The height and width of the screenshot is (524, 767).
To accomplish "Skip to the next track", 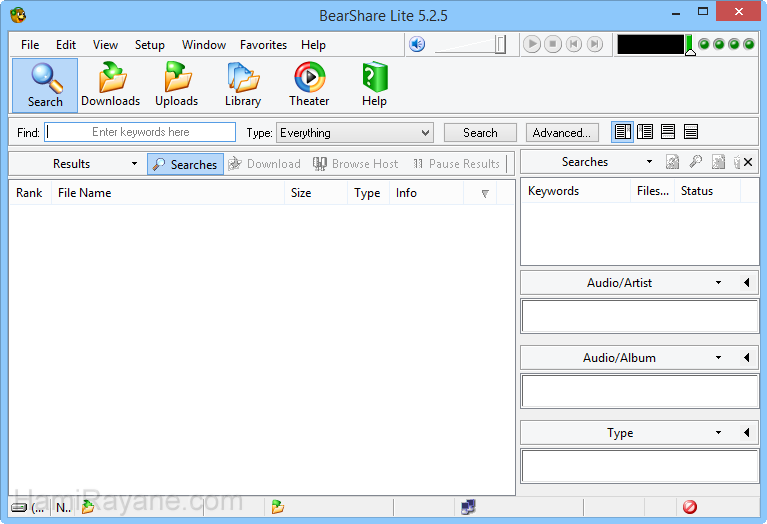I will tap(595, 44).
